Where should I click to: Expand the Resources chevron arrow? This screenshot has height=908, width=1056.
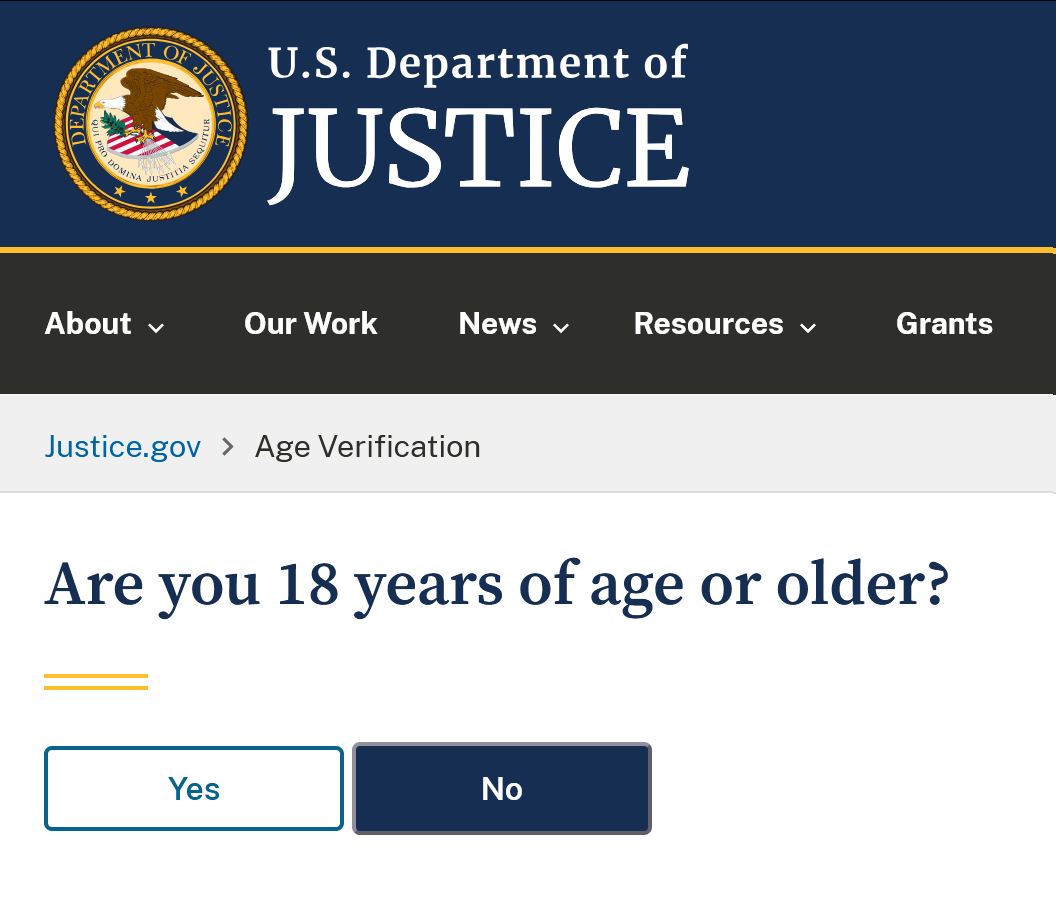point(808,327)
